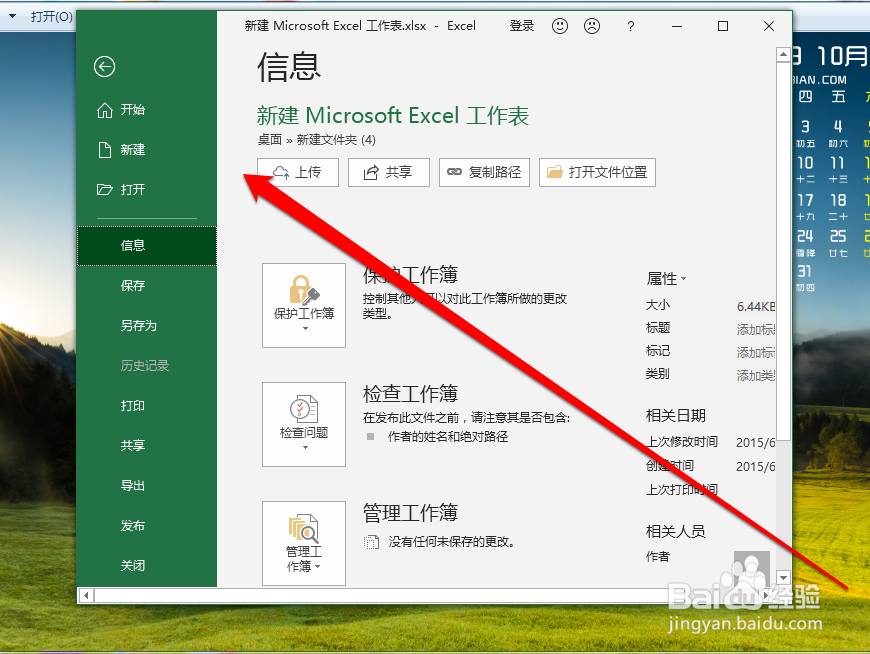The height and width of the screenshot is (654, 870).
Task: Click 关闭 in the sidebar
Action: coord(146,565)
